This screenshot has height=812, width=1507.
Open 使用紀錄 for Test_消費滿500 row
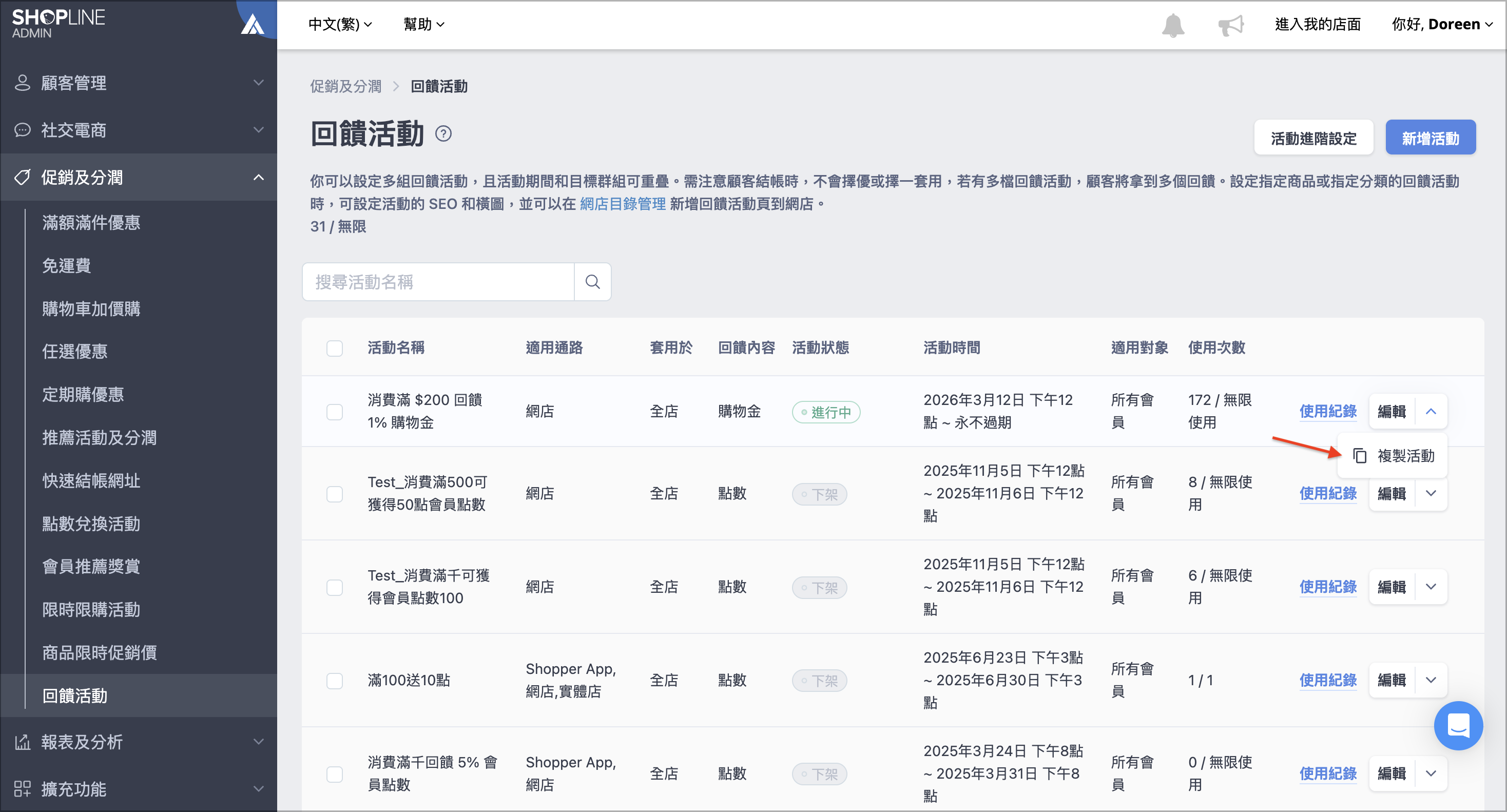[1328, 493]
